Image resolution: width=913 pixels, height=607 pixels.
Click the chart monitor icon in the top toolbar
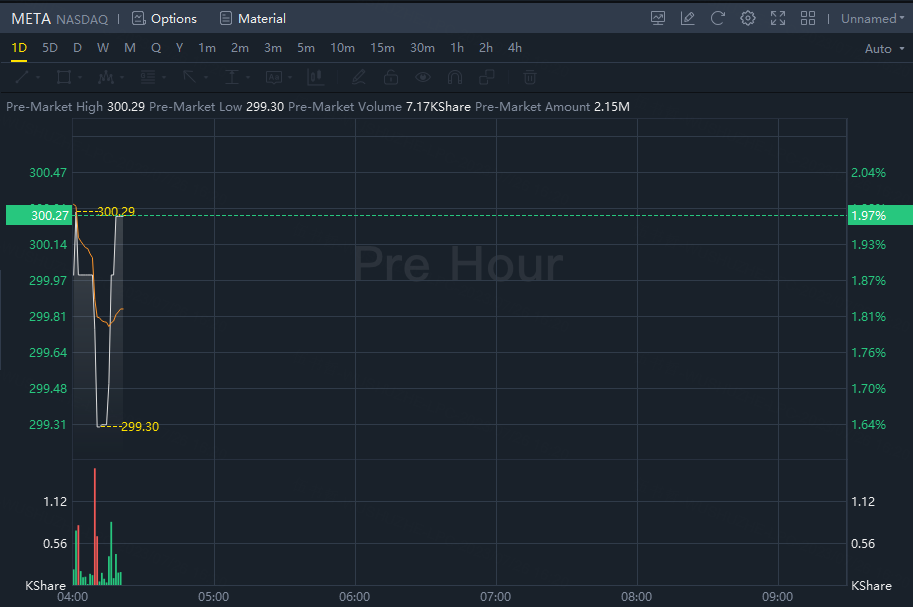pos(658,19)
